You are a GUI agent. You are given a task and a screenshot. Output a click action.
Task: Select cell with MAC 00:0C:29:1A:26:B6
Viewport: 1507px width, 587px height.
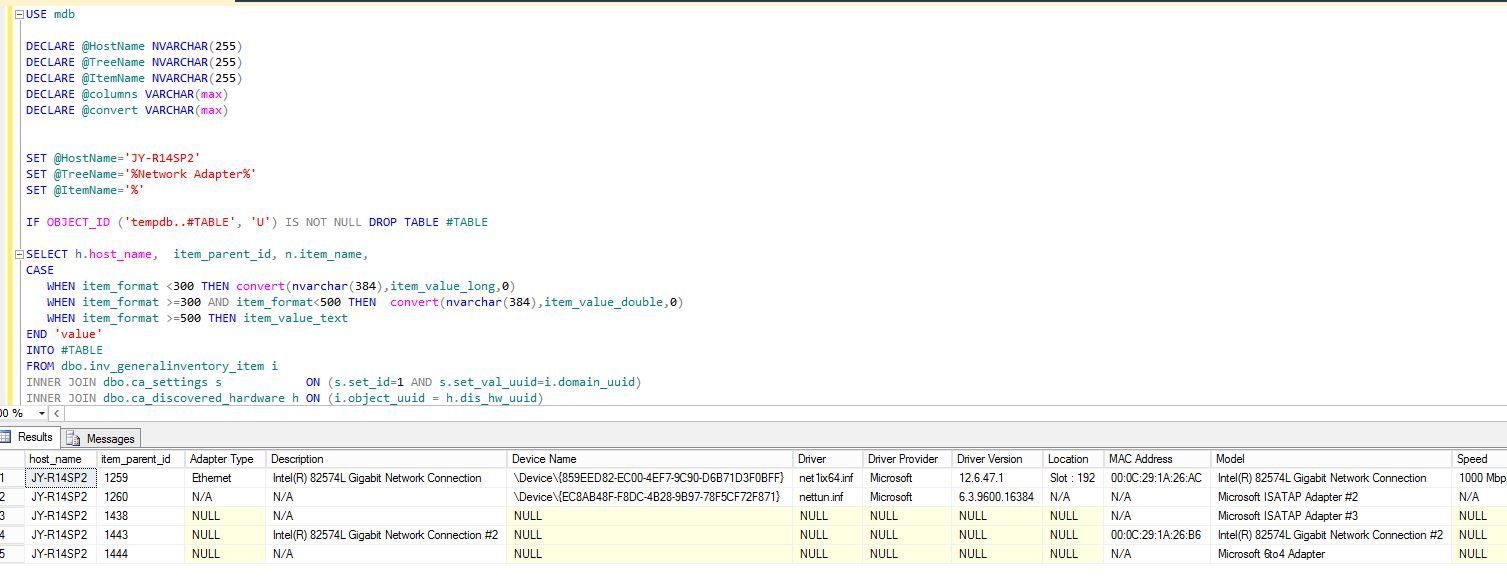(1156, 535)
